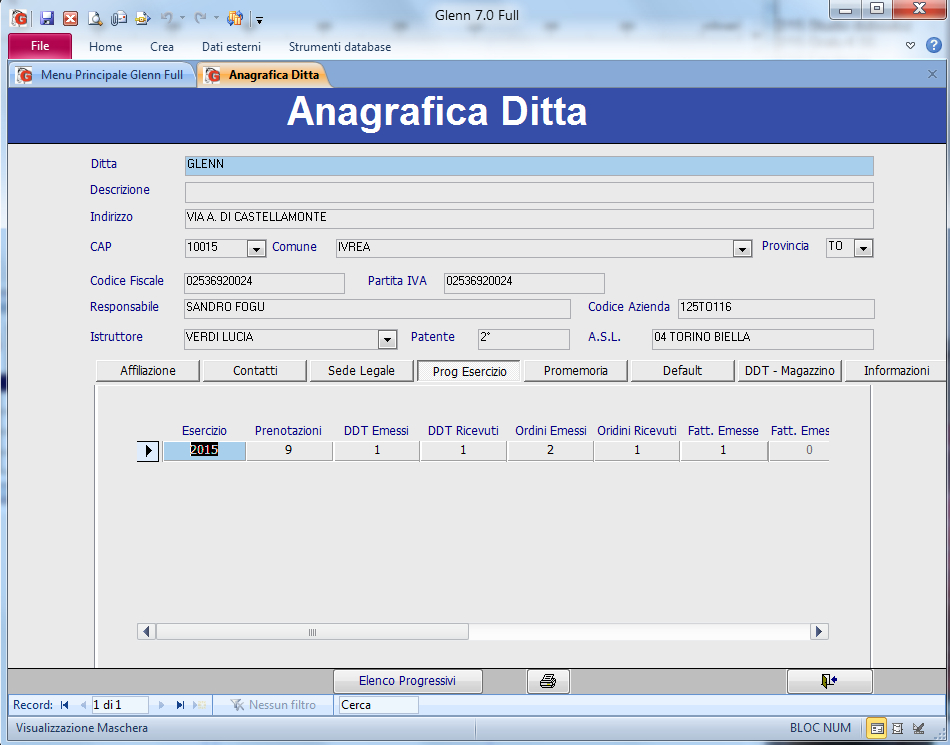This screenshot has width=950, height=745.
Task: Expand the CAP dropdown
Action: (256, 248)
